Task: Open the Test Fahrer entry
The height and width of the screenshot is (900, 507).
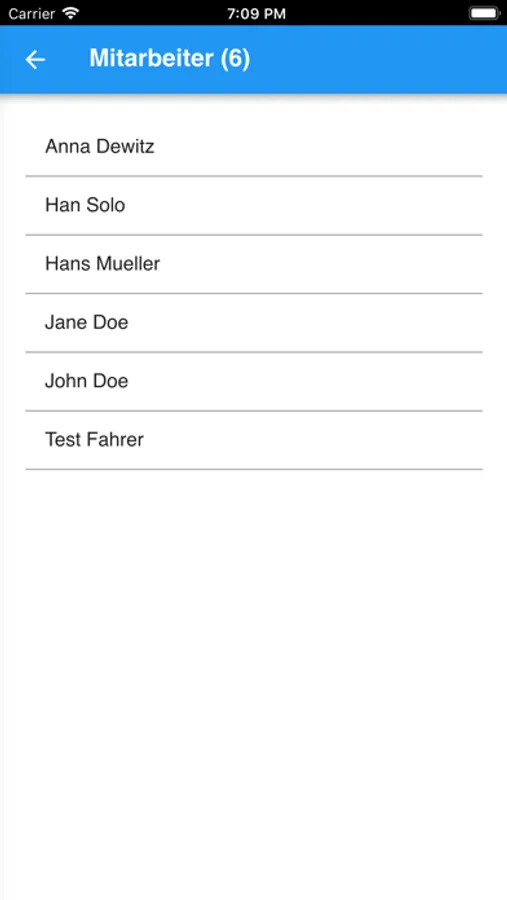Action: tap(254, 440)
